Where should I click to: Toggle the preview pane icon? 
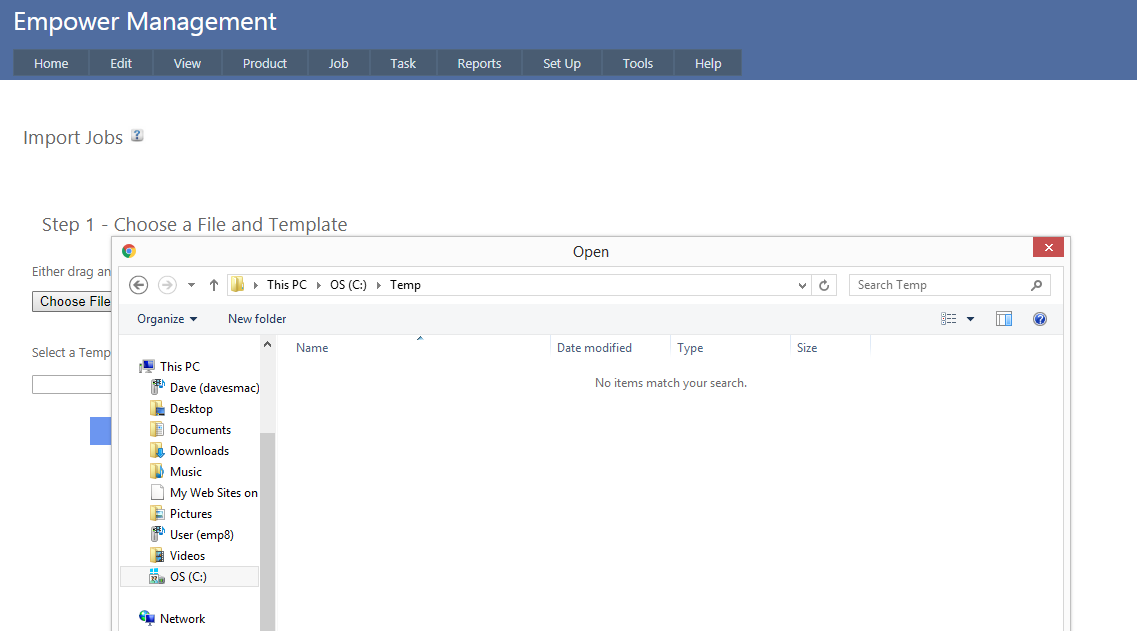[x=1004, y=319]
